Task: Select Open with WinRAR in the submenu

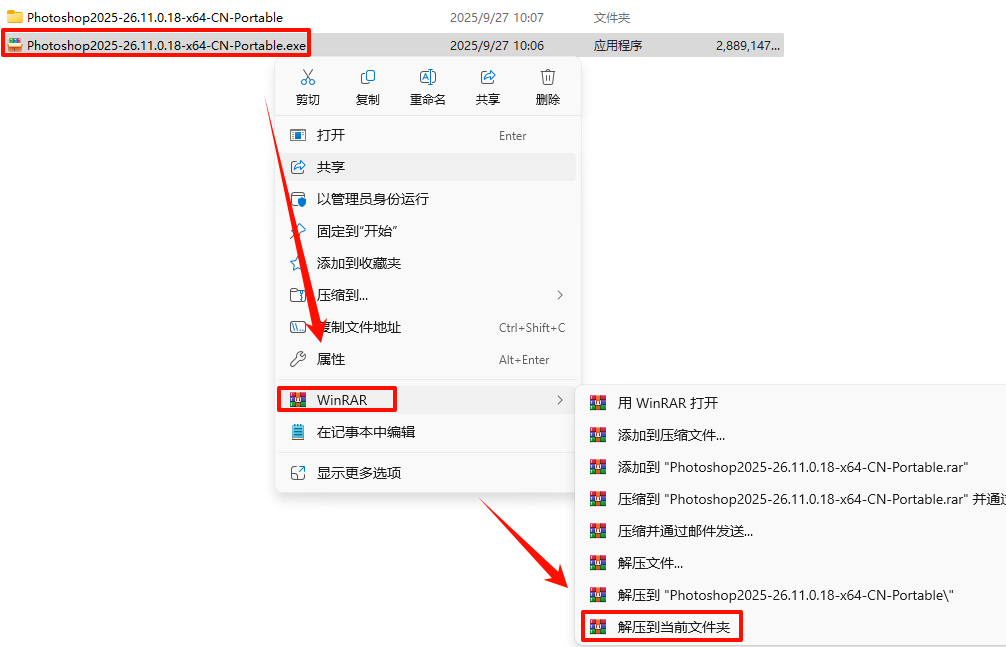Action: [667, 403]
